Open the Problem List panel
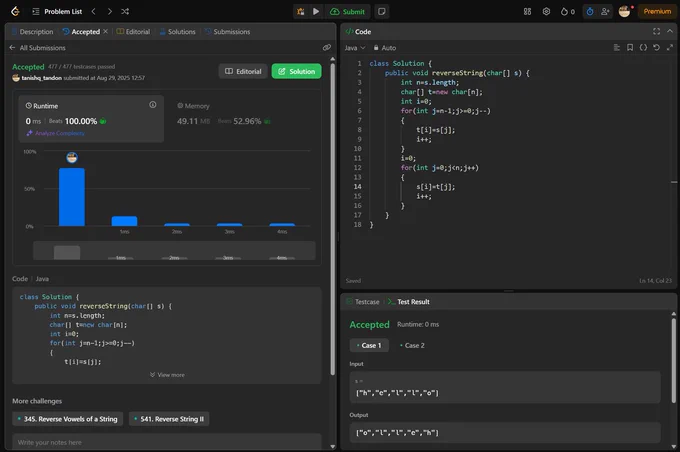Screen dimensions: 680x452 [x=57, y=12]
